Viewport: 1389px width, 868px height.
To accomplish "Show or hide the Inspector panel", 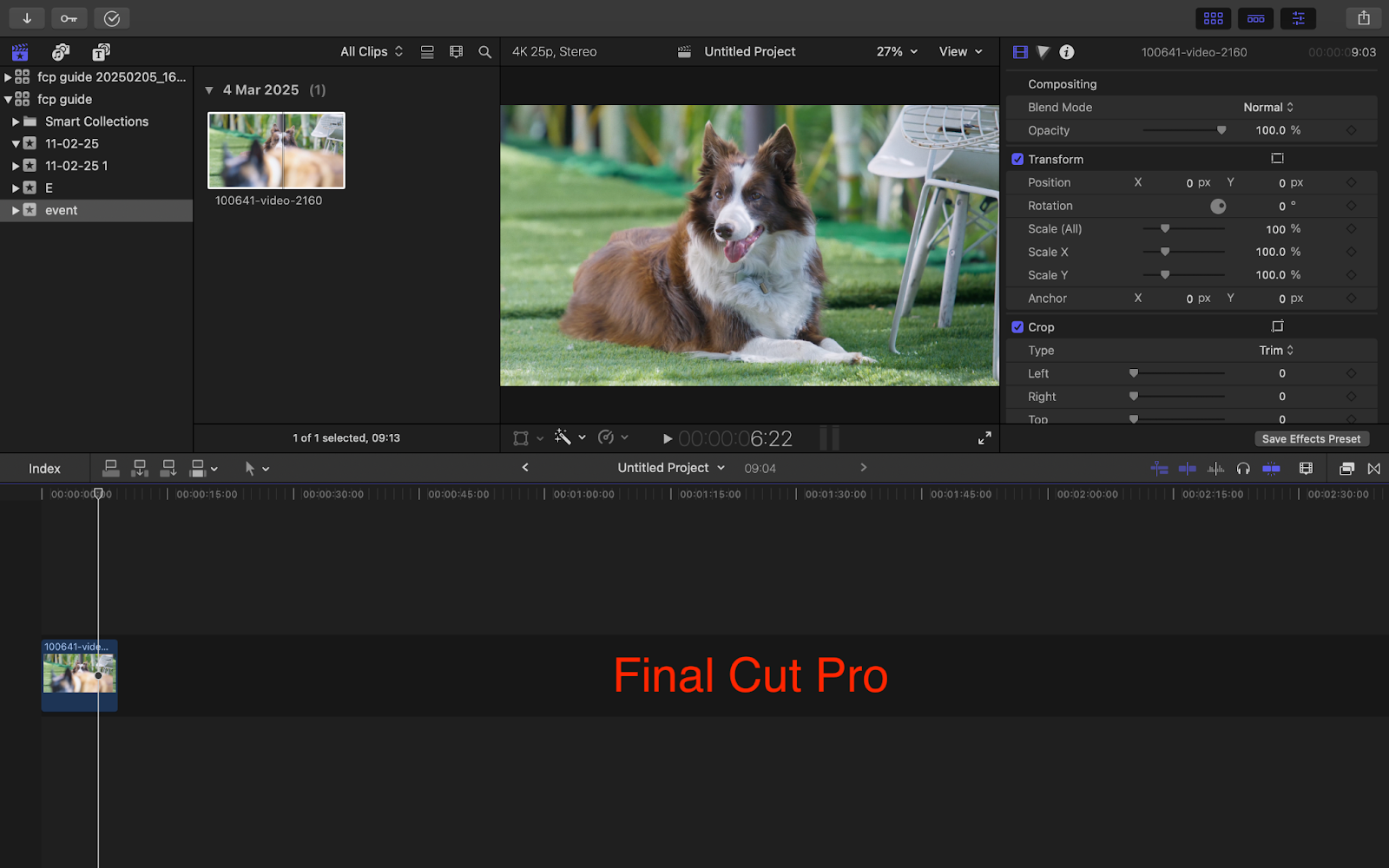I will point(1299,18).
